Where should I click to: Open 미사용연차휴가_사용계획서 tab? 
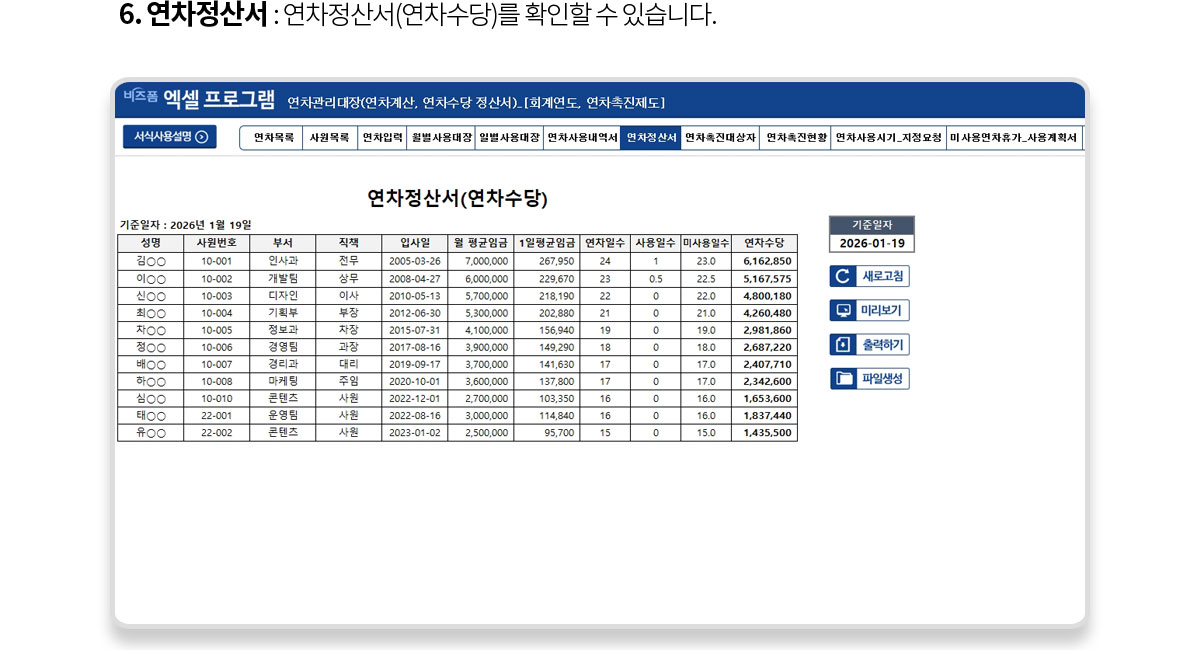point(1012,138)
